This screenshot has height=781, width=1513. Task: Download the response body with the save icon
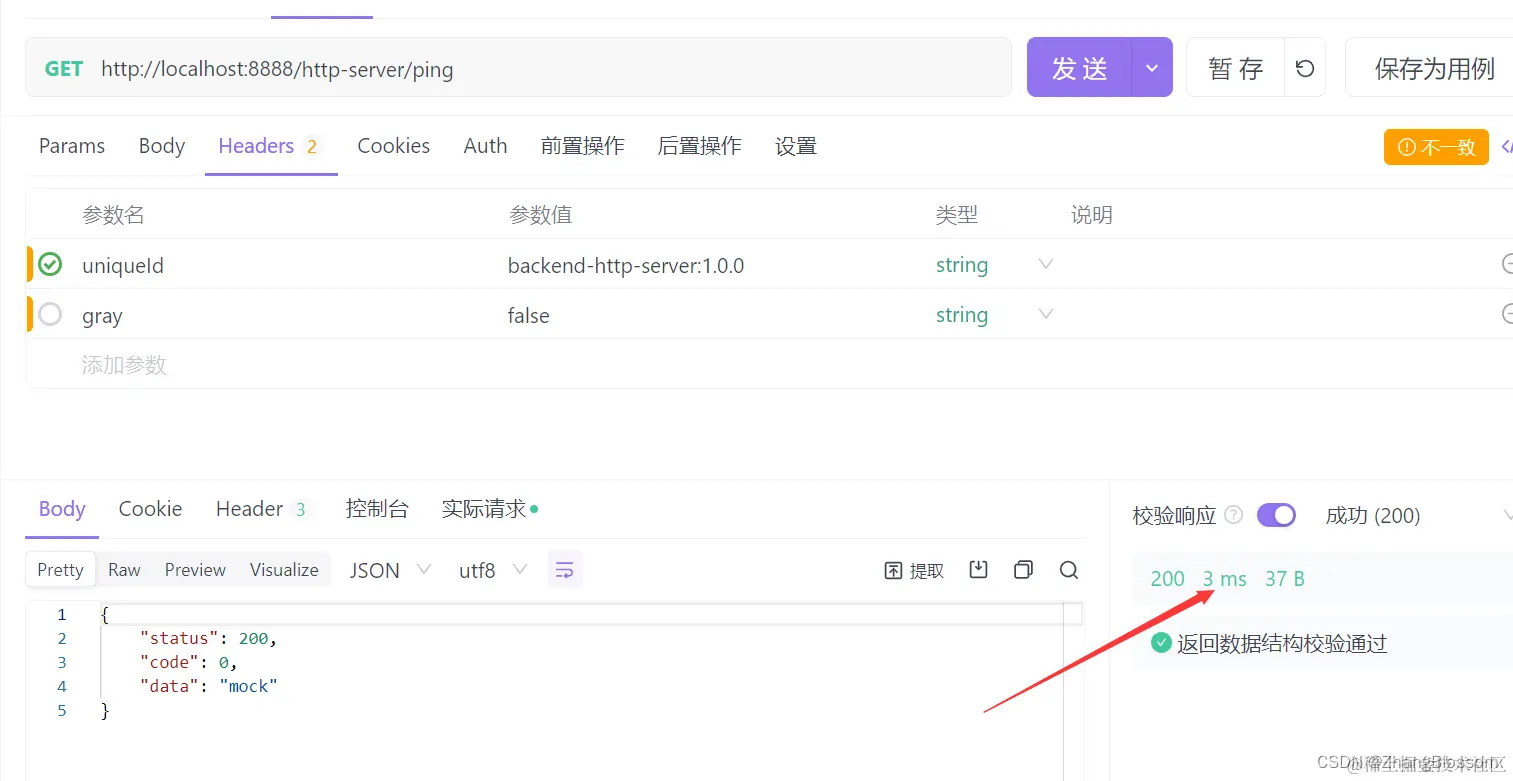point(979,570)
